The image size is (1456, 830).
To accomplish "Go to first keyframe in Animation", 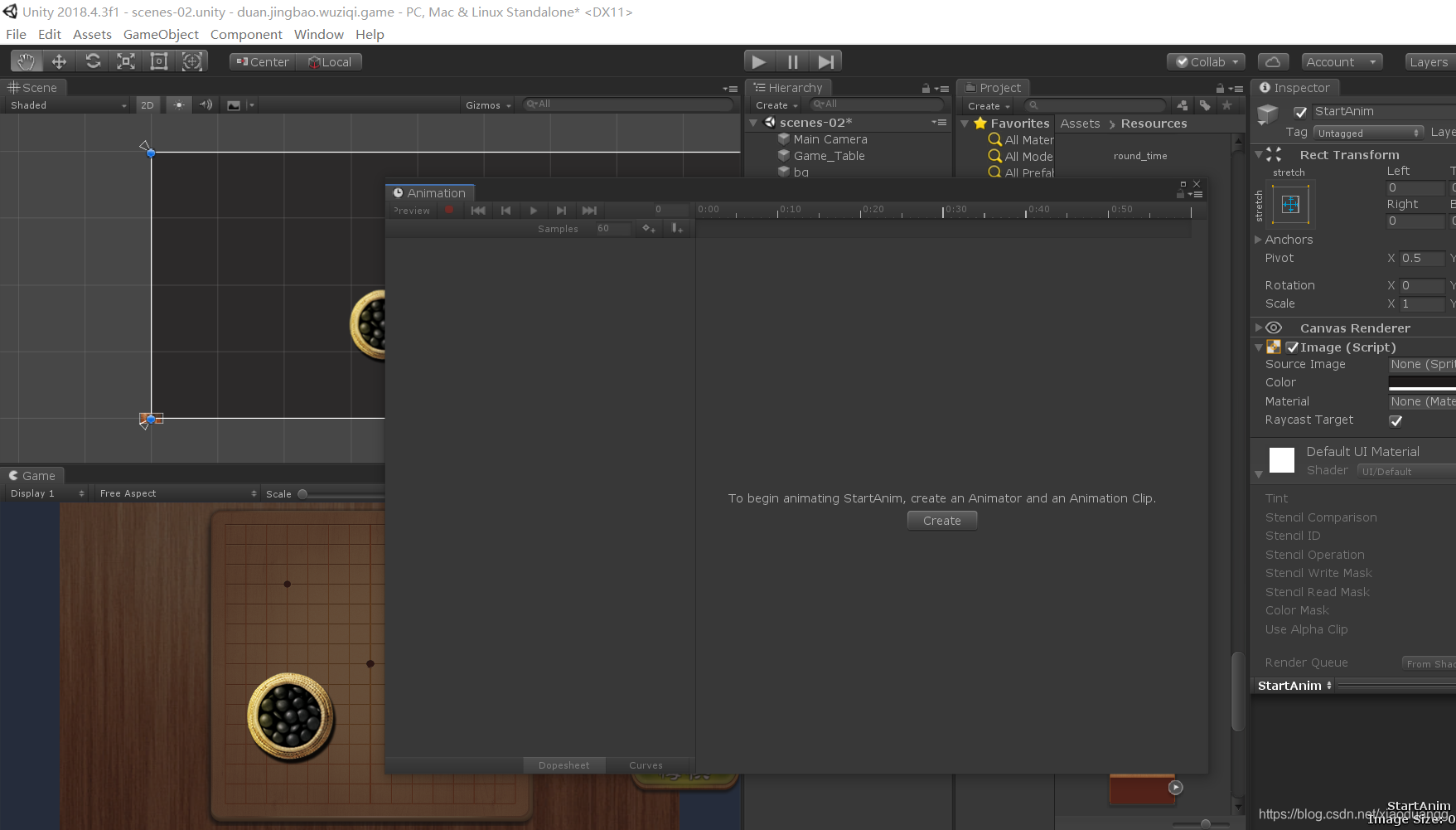I will tap(478, 211).
